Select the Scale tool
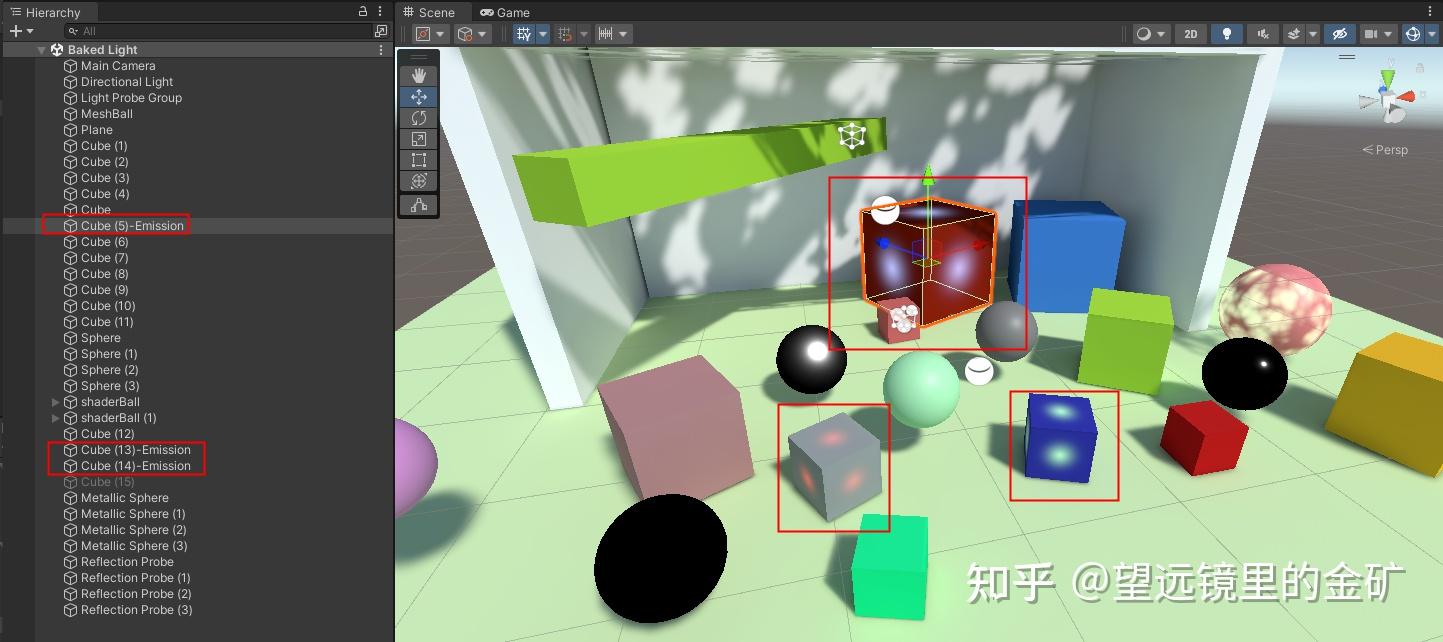Screen dimensions: 1443x642 pos(418,138)
